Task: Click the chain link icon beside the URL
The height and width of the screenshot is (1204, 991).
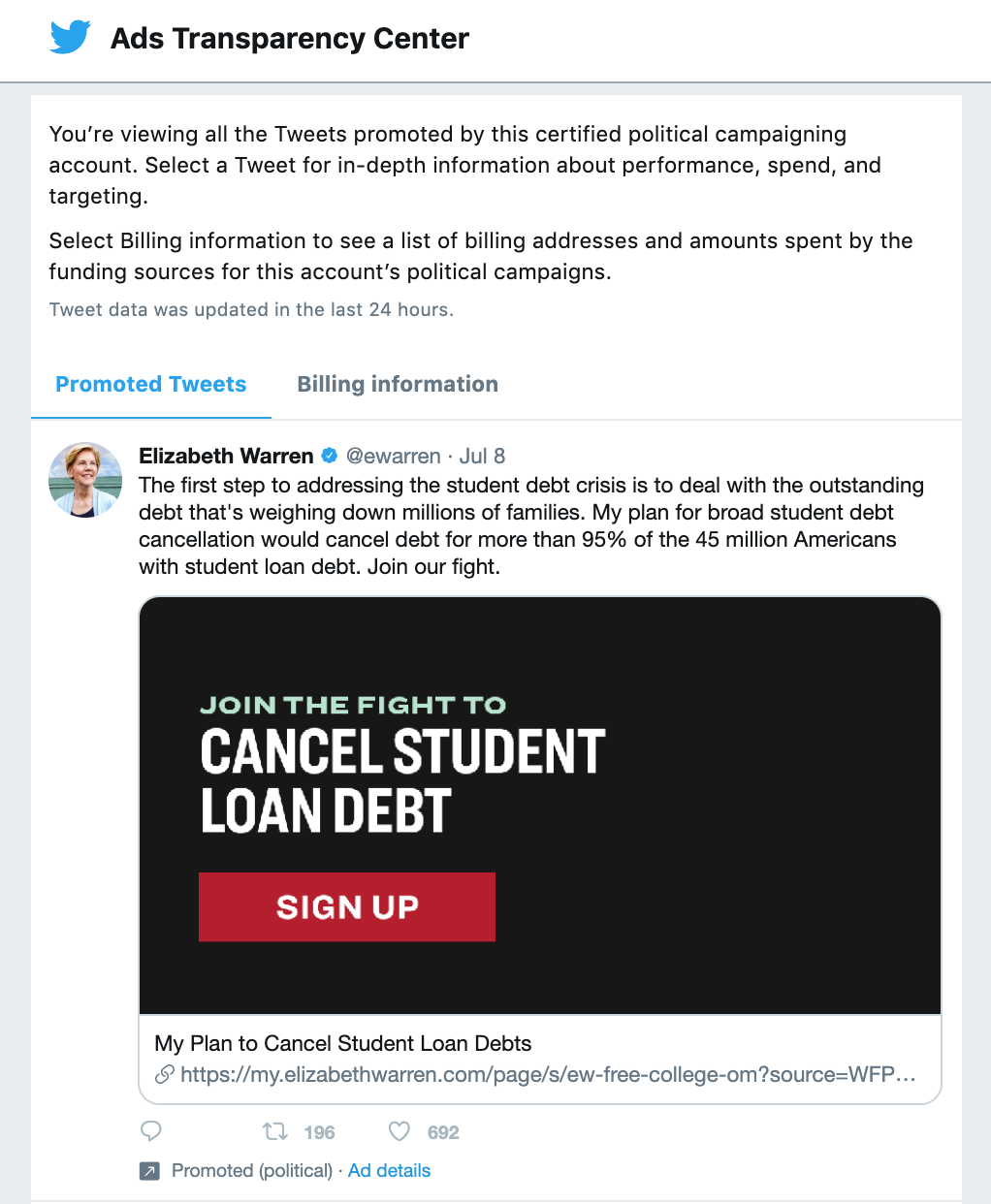Action: (165, 1074)
